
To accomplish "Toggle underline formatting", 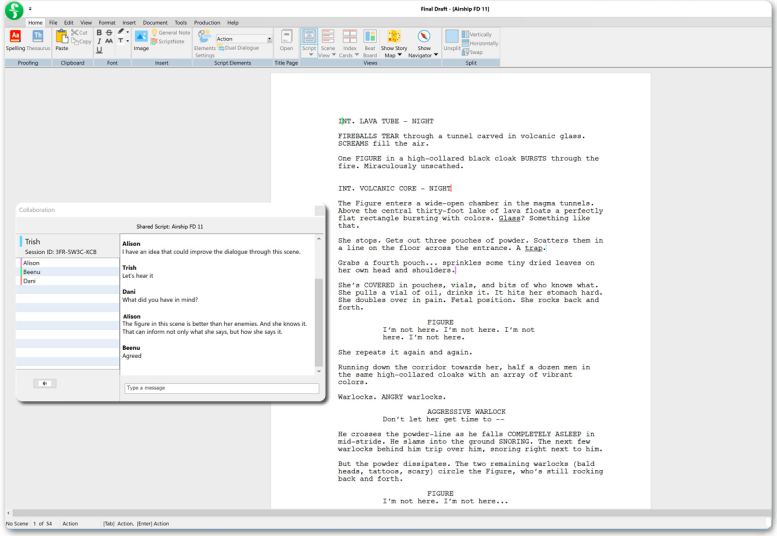I will (x=99, y=50).
